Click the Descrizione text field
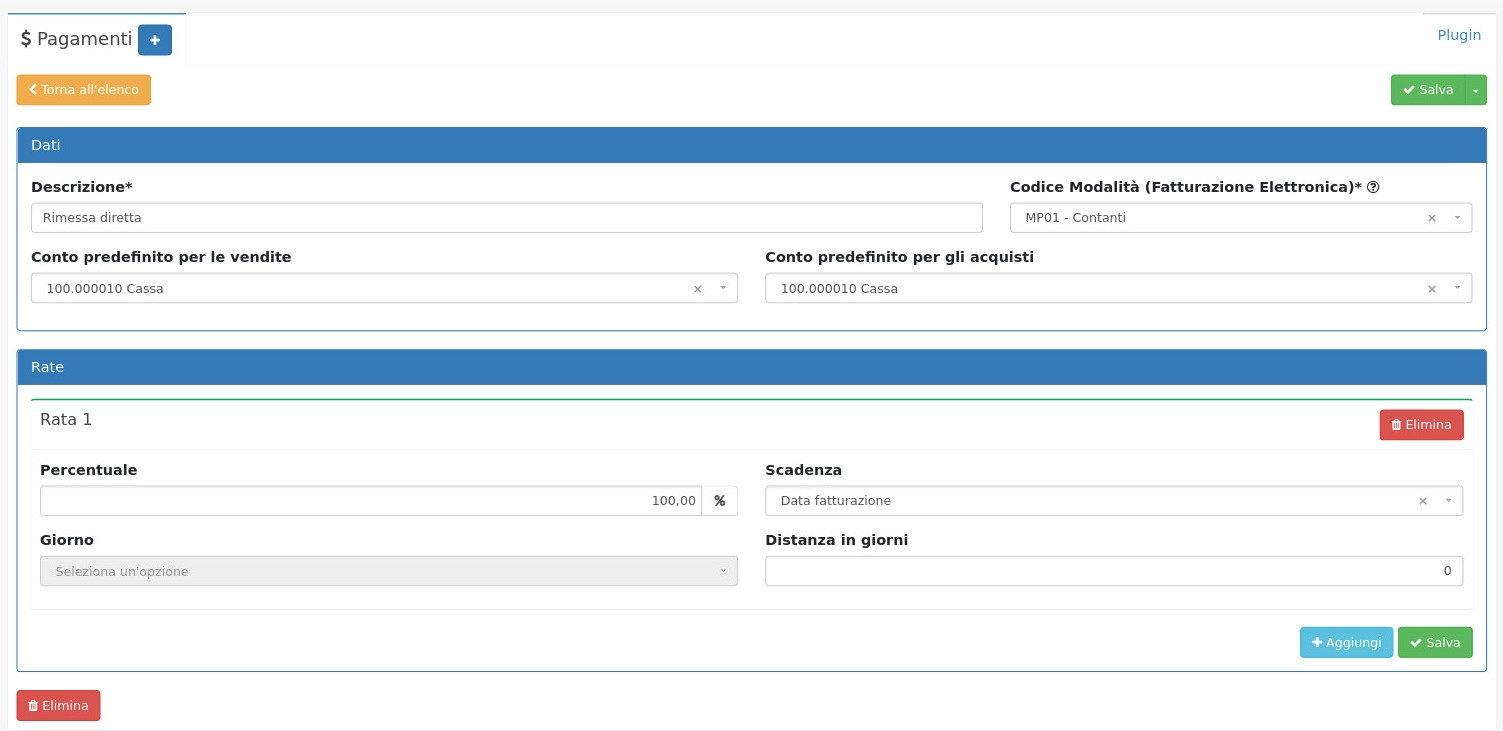Image resolution: width=1503 pixels, height=731 pixels. [x=506, y=218]
